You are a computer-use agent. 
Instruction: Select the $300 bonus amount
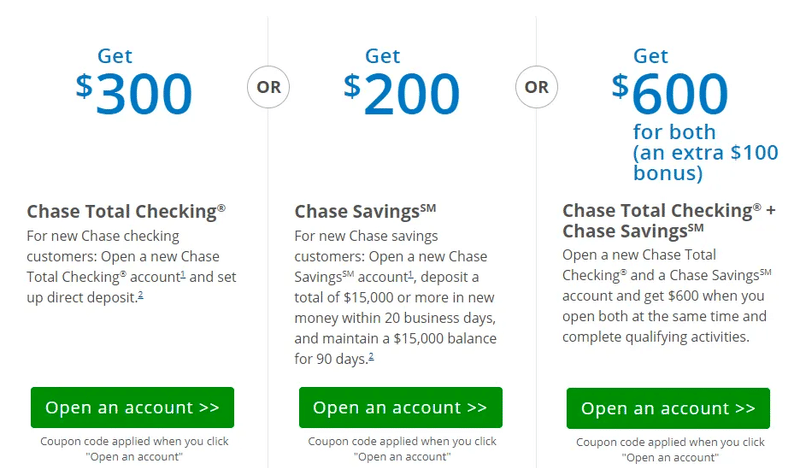click(134, 93)
